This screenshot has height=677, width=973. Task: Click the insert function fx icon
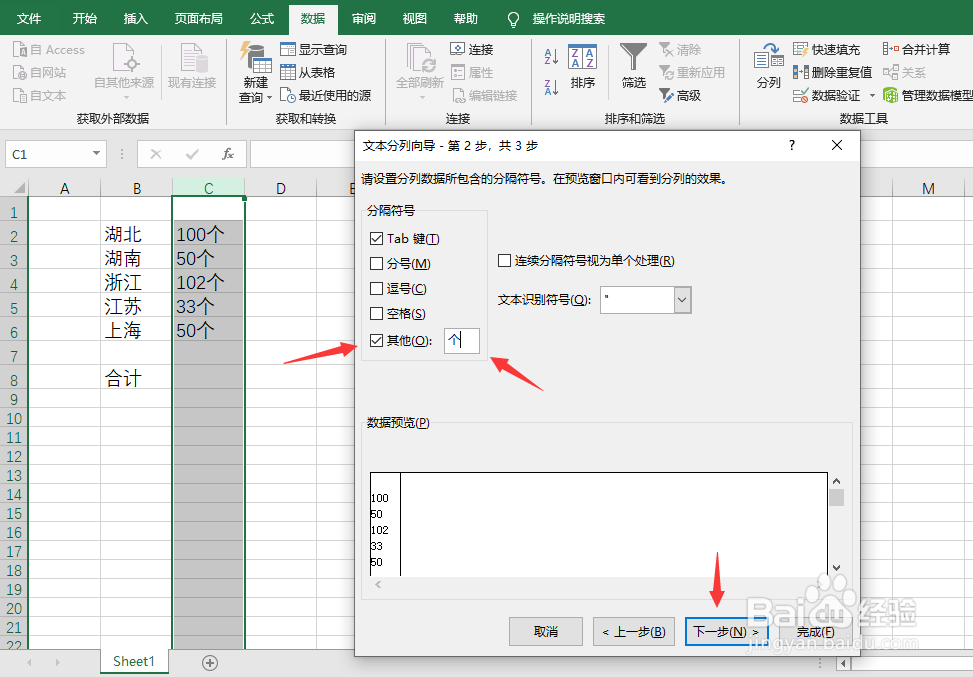228,154
